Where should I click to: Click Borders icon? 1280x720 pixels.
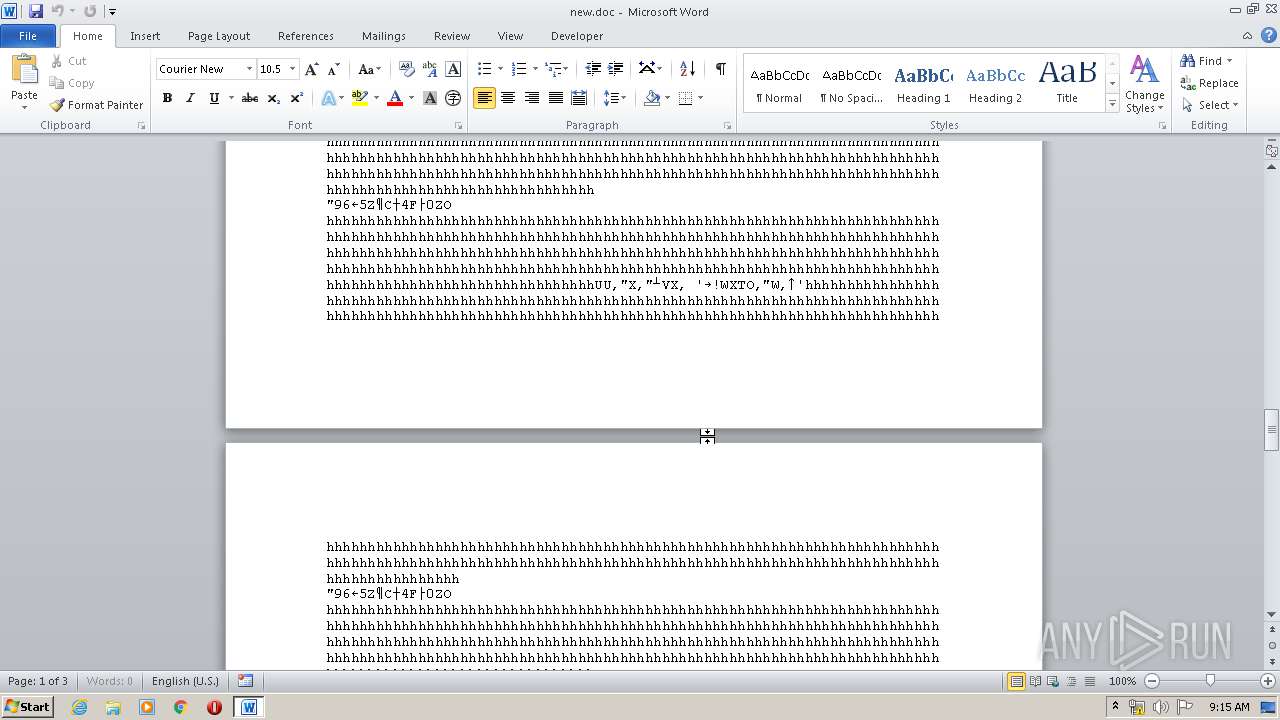pos(685,98)
